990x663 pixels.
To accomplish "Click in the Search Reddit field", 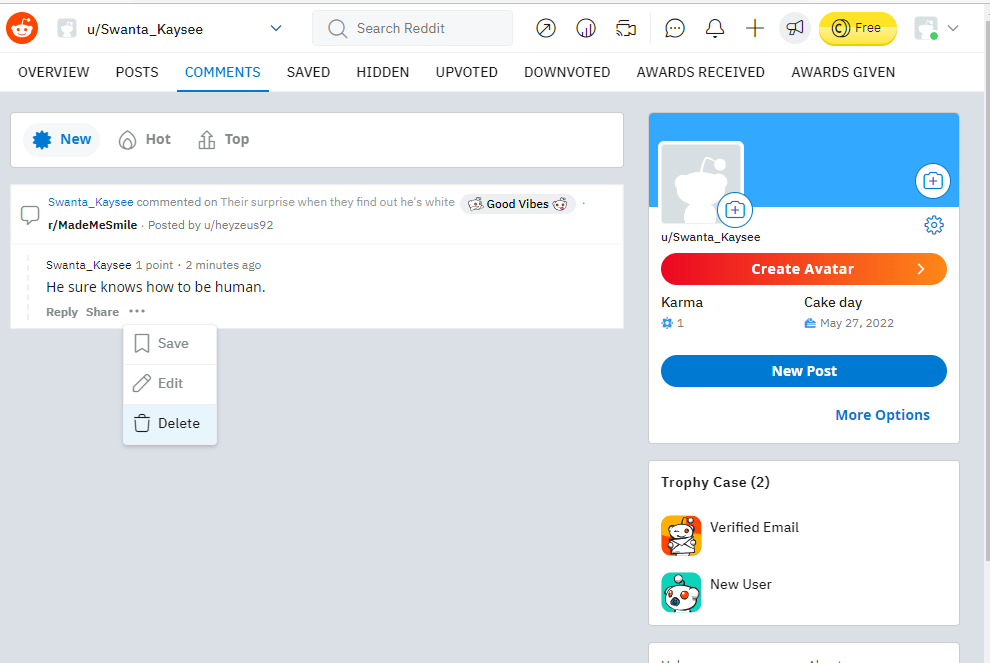I will (425, 28).
